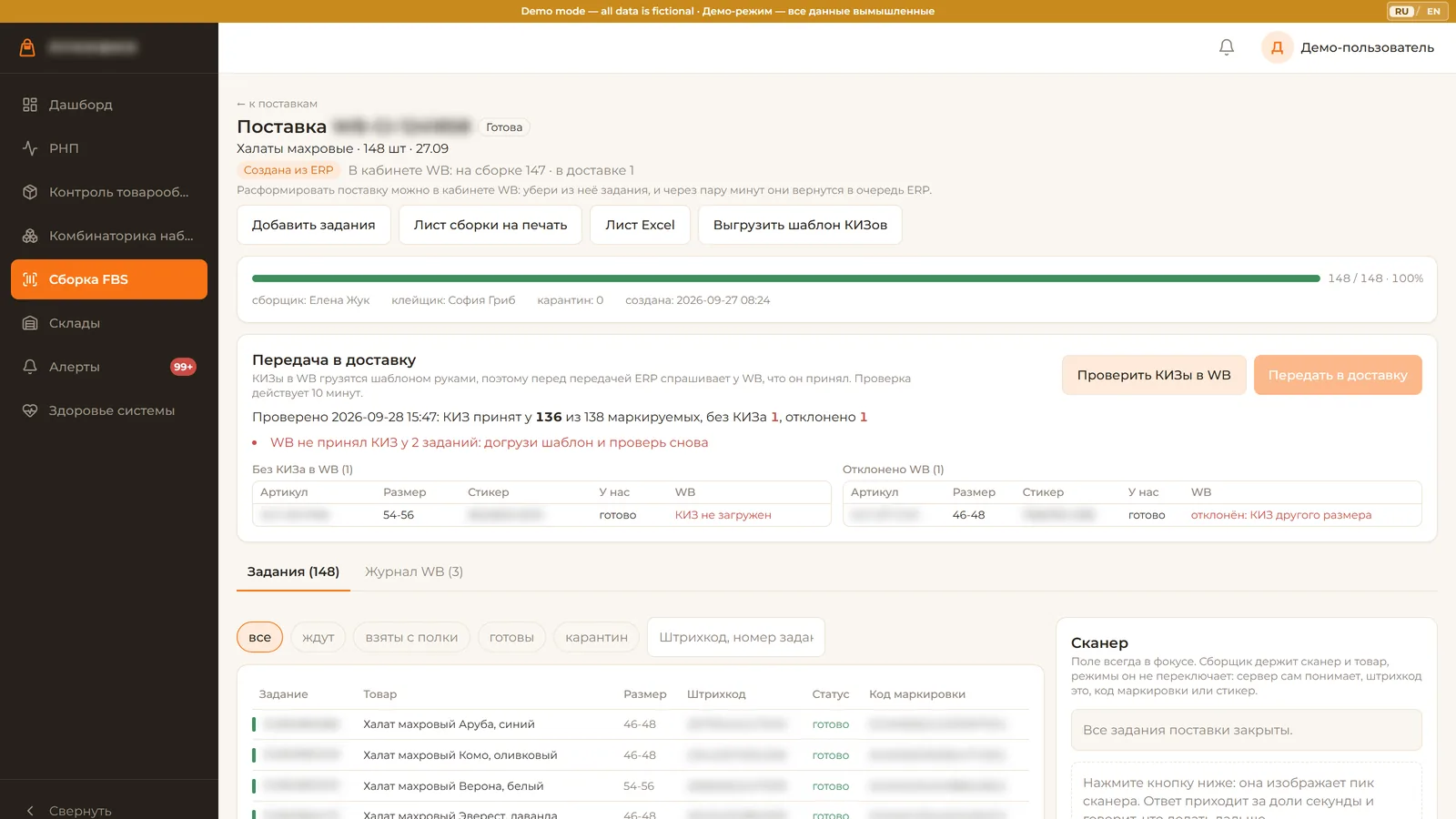The width and height of the screenshot is (1456, 819).
Task: Click the Лист Excel button
Action: [641, 225]
